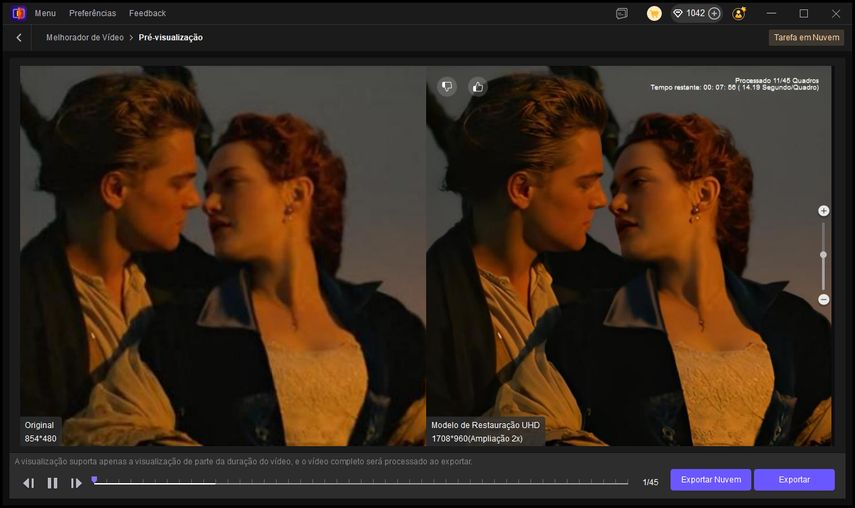Click the zoom out minus button

[x=823, y=299]
